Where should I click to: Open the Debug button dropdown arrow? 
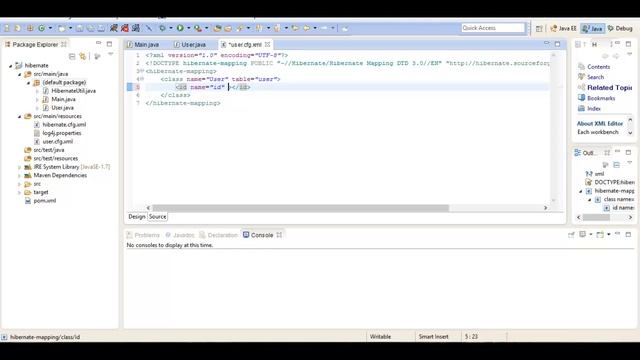pyautogui.click(x=171, y=28)
